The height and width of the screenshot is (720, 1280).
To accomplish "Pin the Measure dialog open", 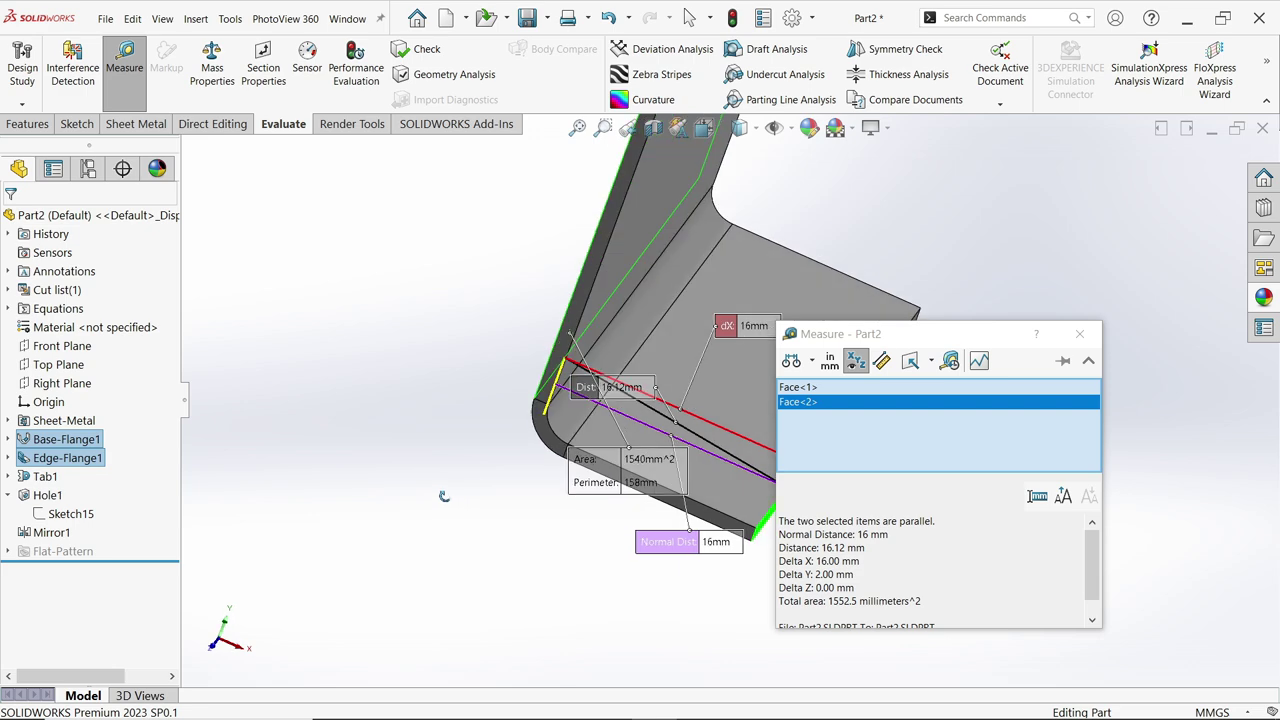I will [1063, 361].
